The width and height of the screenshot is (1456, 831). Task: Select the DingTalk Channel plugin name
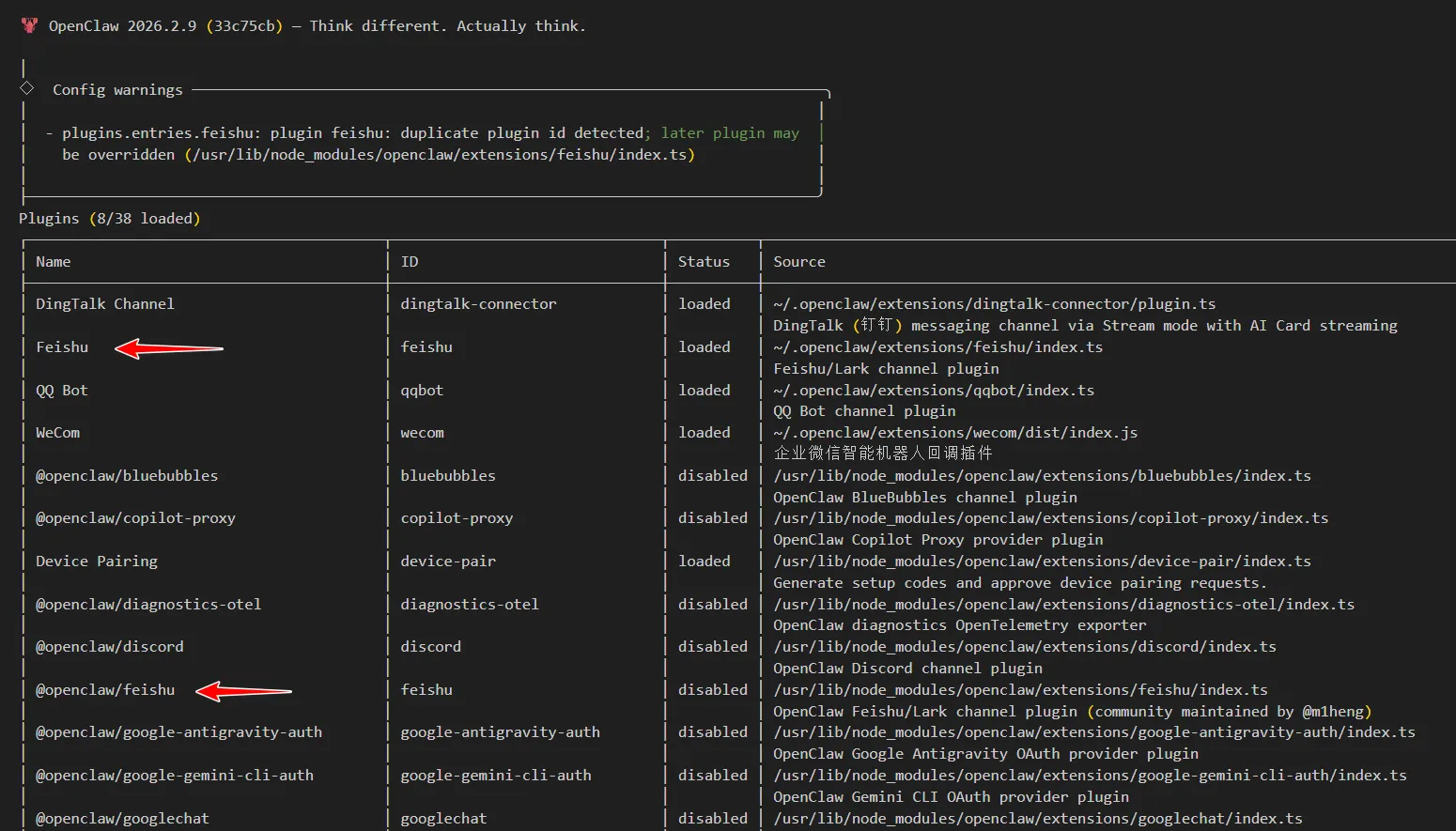(x=105, y=304)
